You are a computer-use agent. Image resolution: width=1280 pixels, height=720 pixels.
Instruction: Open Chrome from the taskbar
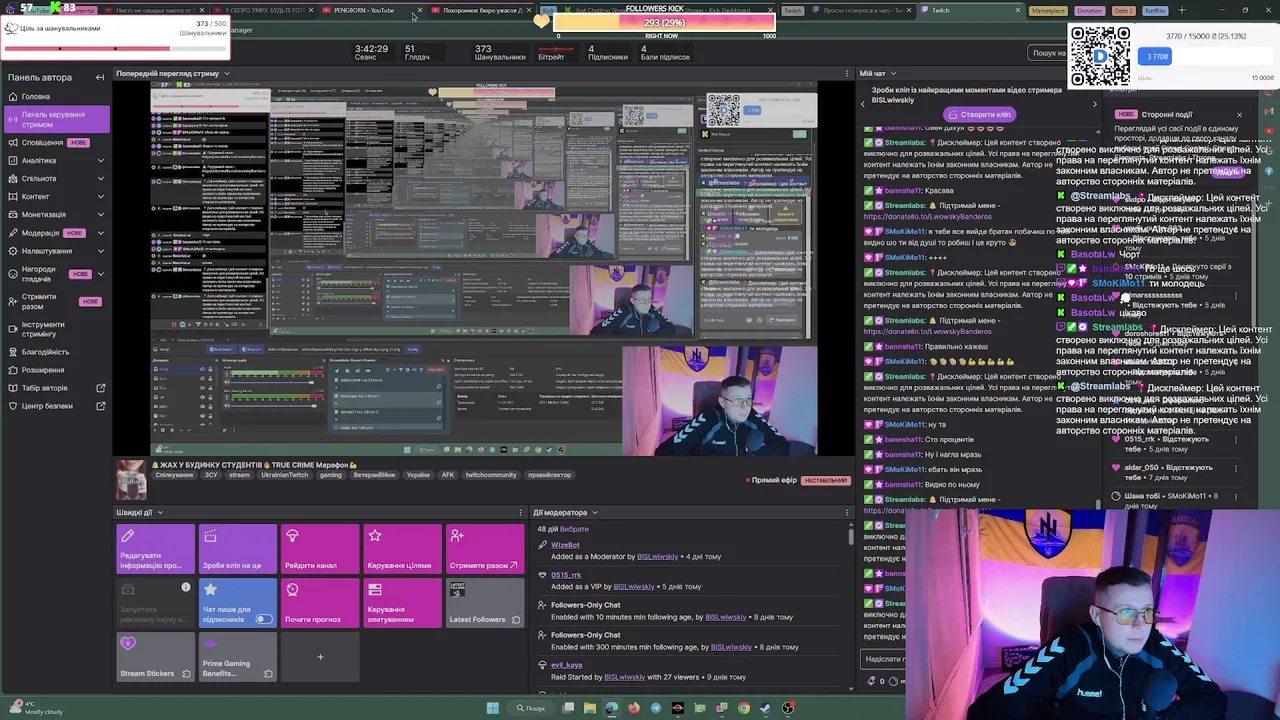743,708
